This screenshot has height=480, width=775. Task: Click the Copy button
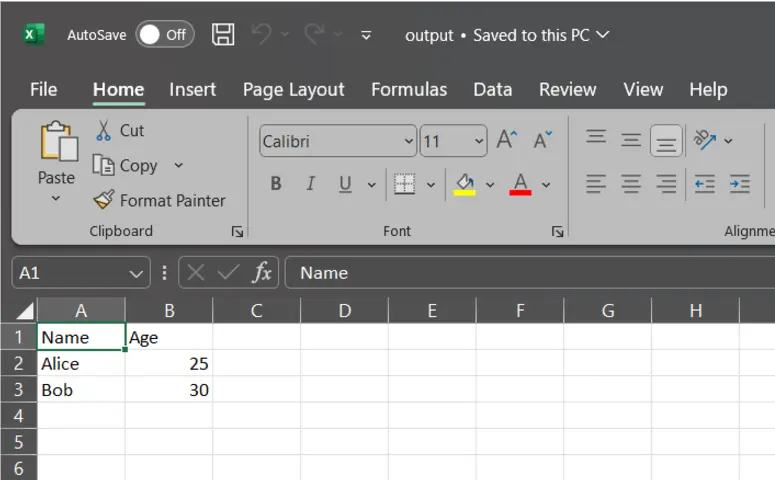(126, 166)
